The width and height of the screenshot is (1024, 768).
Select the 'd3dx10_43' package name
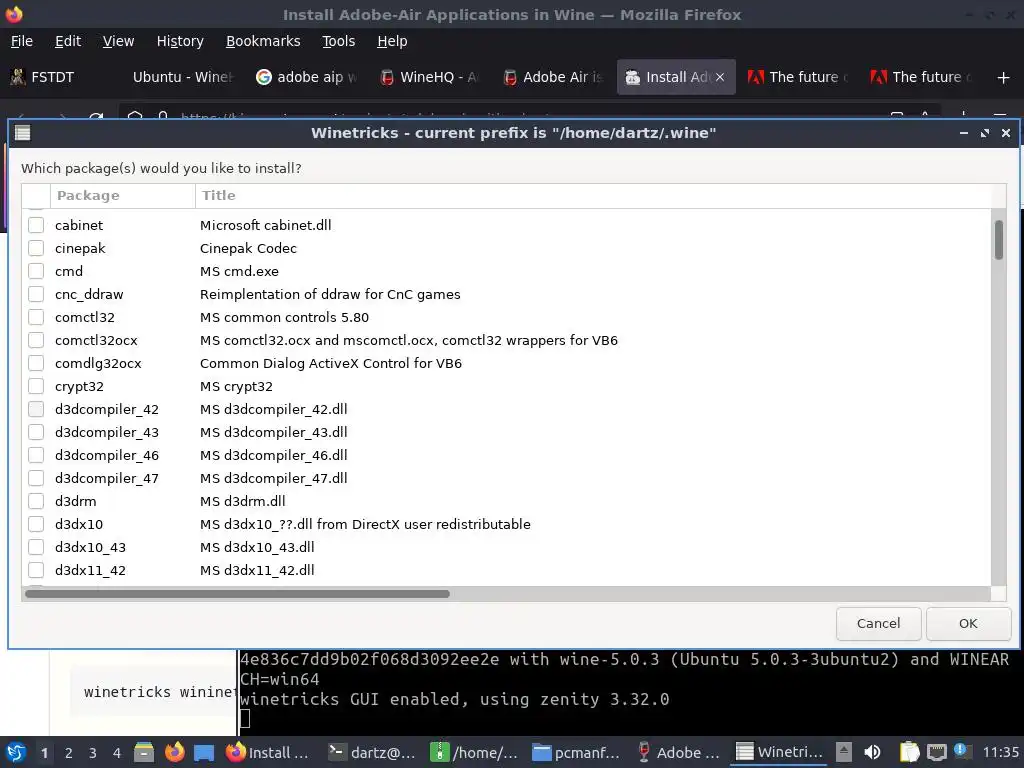tap(90, 547)
